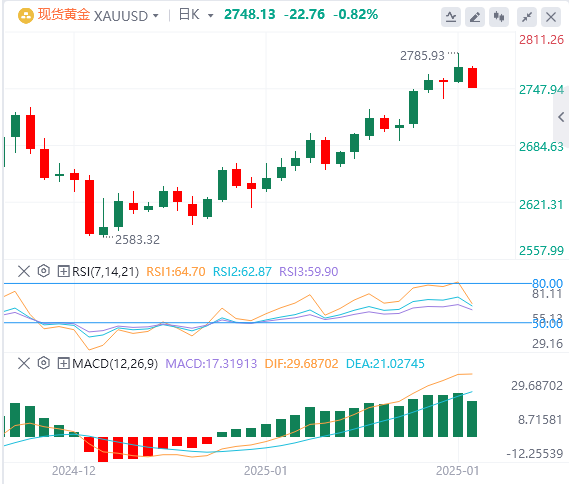Close the chart with top X icon

coord(551,17)
